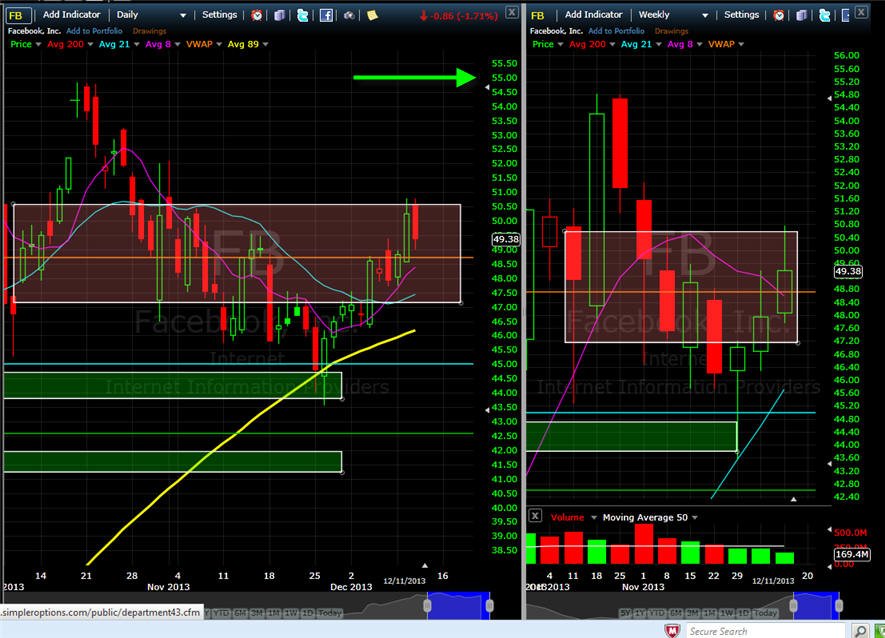The width and height of the screenshot is (885, 638).
Task: Expand the Avg 8 options on the Weekly chart
Action: (x=699, y=44)
